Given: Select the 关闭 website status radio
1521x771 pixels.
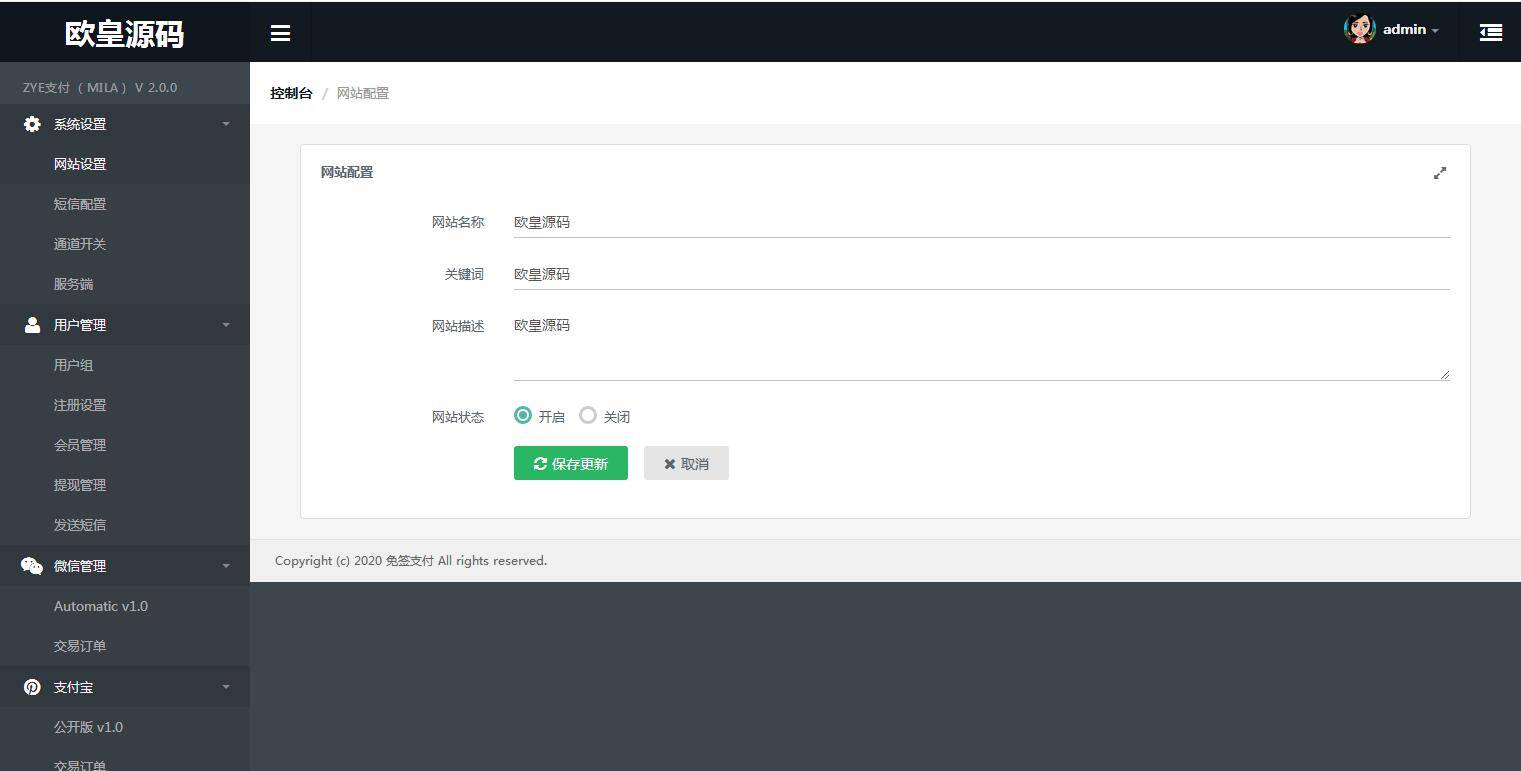Looking at the screenshot, I should pyautogui.click(x=588, y=414).
